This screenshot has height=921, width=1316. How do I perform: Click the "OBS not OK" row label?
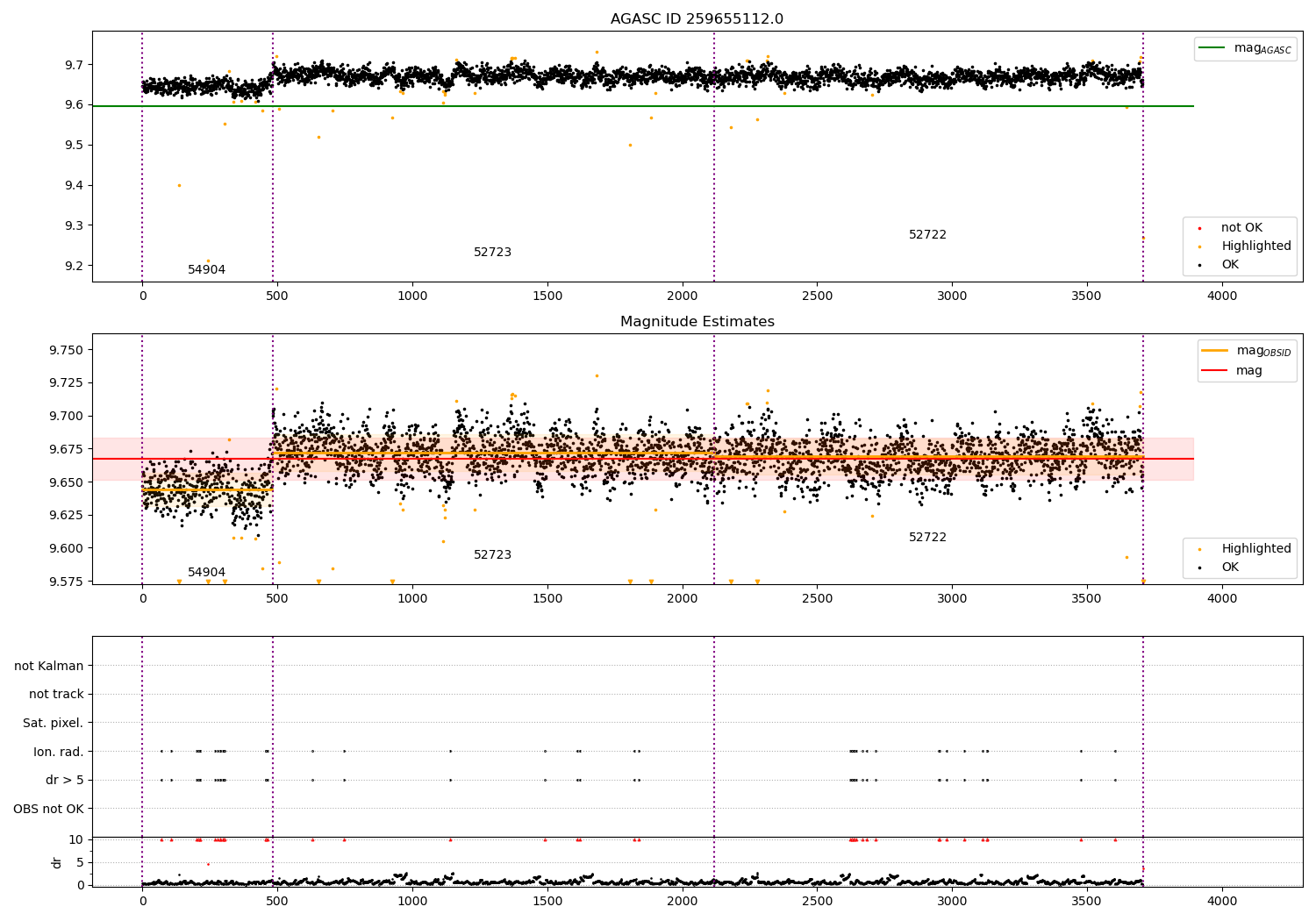(48, 809)
